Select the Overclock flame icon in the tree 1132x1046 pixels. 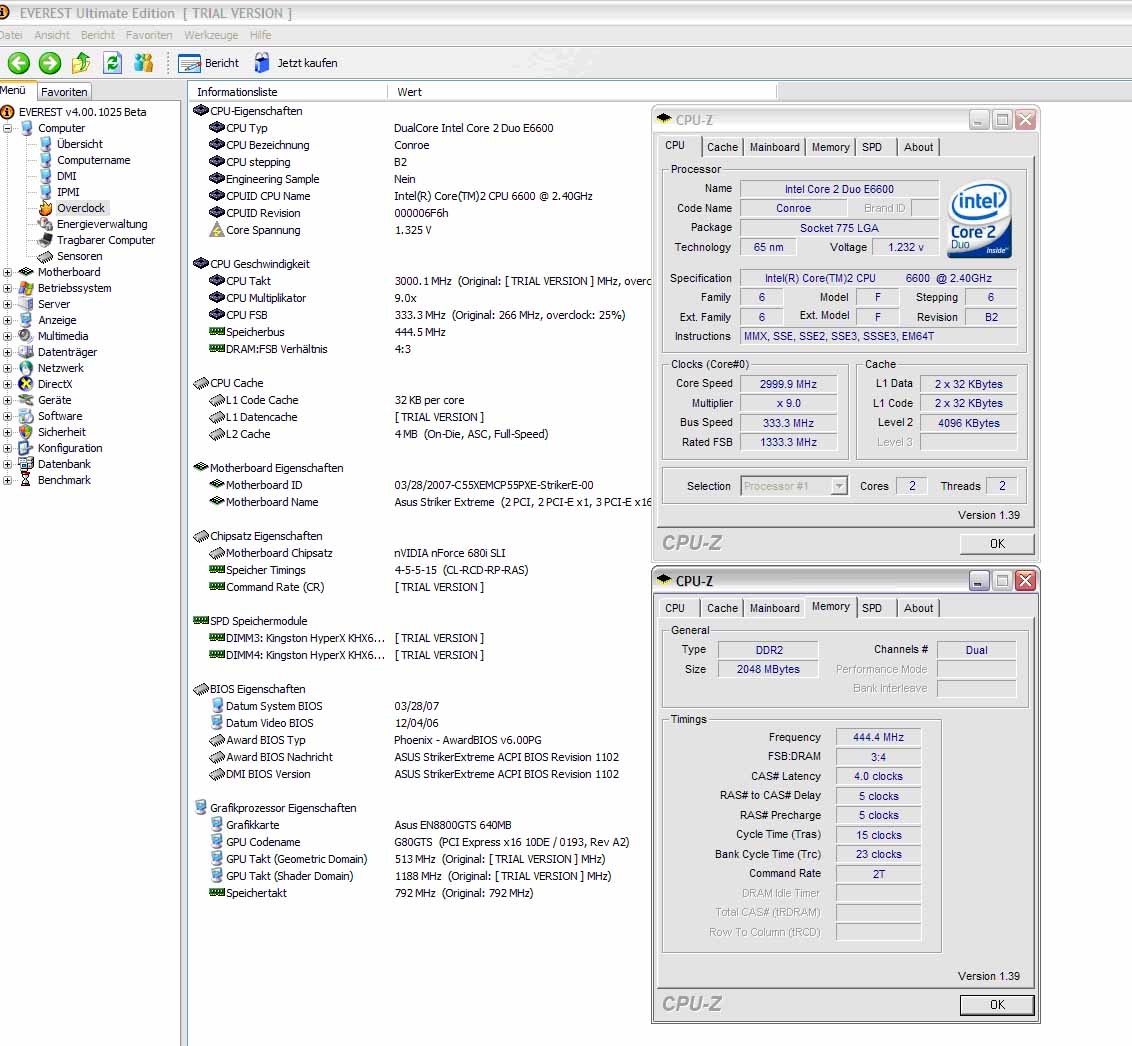pos(45,208)
